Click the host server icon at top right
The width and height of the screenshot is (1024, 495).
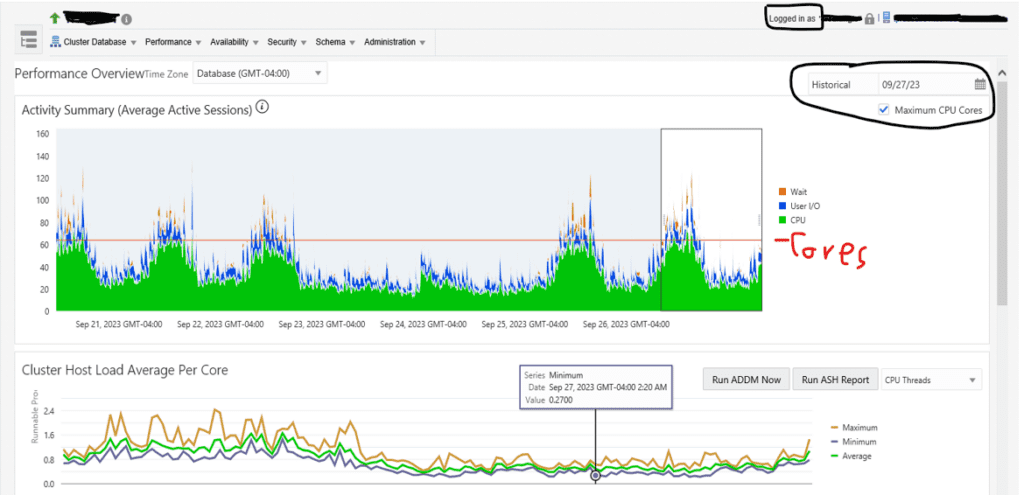886,18
